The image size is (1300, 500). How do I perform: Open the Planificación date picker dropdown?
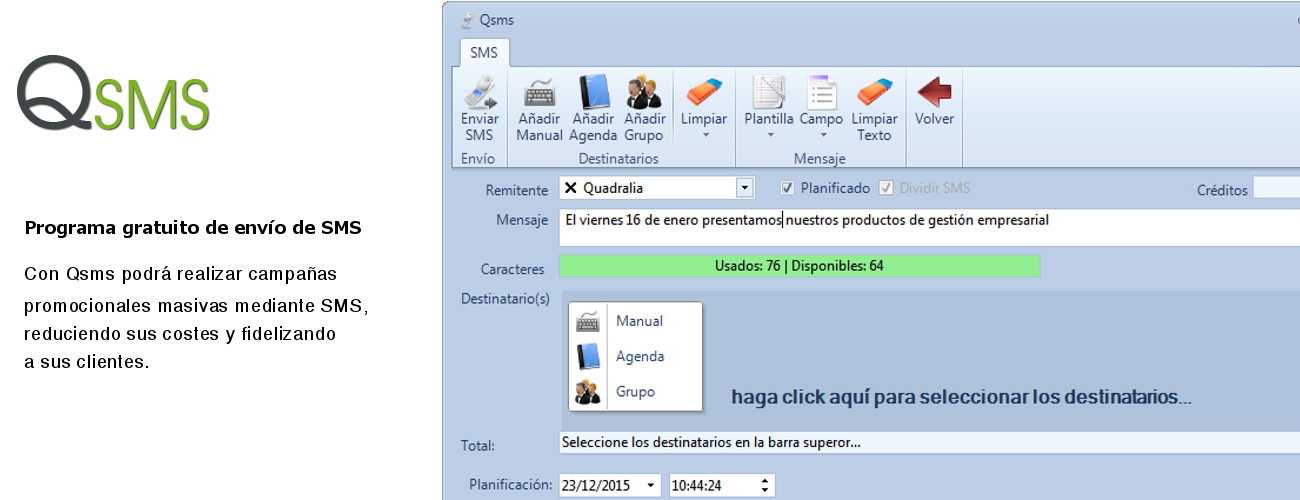[652, 485]
